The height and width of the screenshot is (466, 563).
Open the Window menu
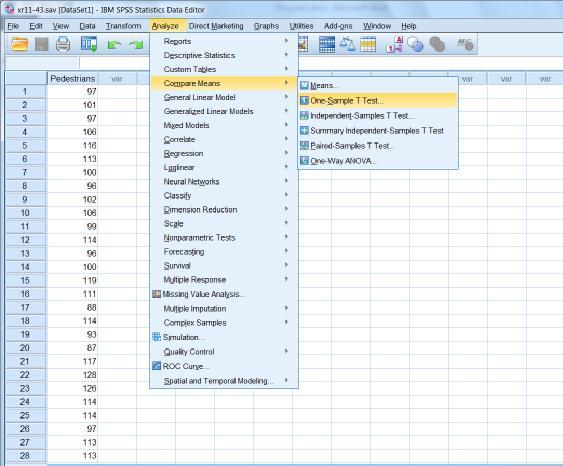pos(377,26)
